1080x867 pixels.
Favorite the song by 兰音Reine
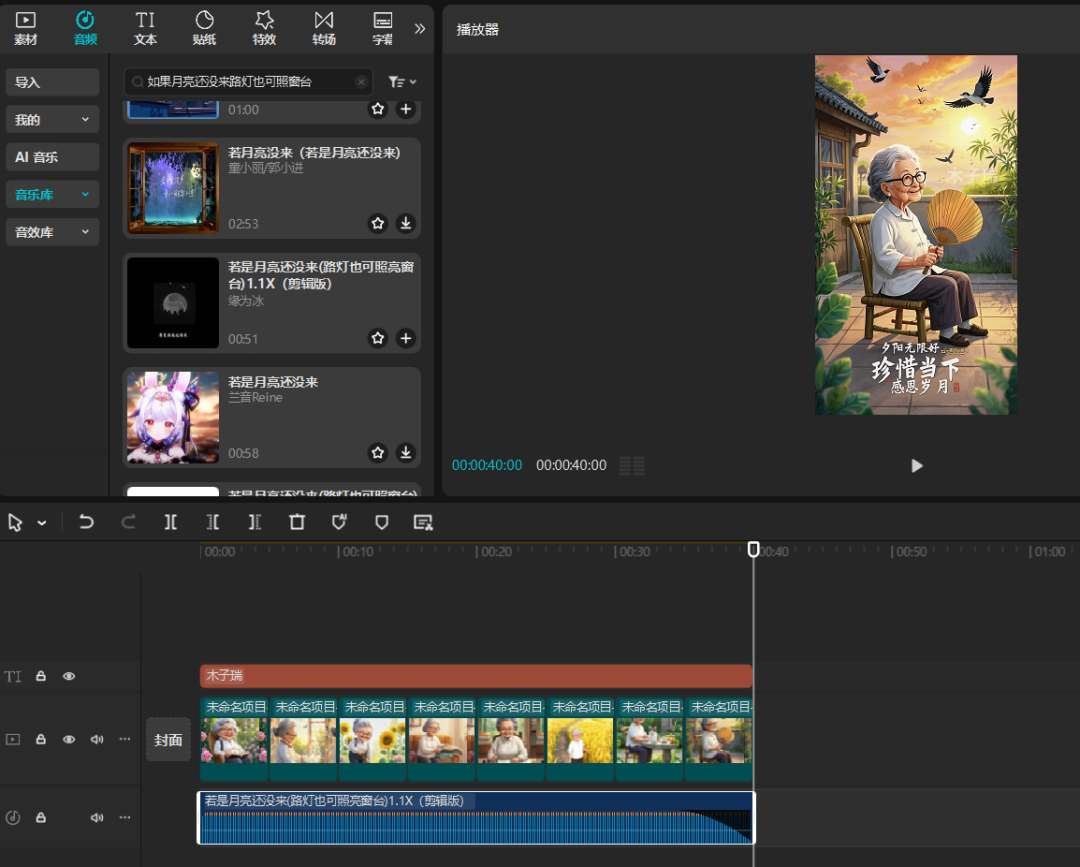(x=378, y=453)
